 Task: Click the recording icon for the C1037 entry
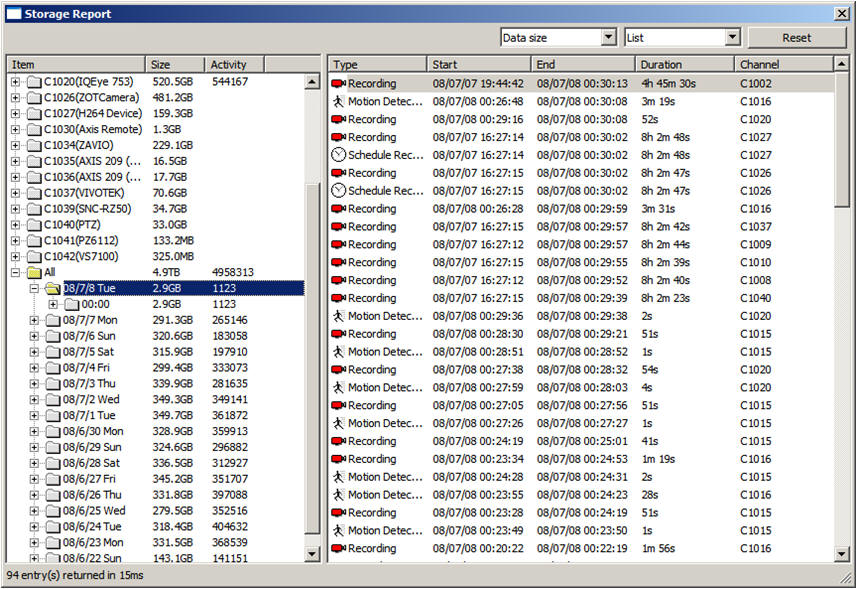coord(338,227)
